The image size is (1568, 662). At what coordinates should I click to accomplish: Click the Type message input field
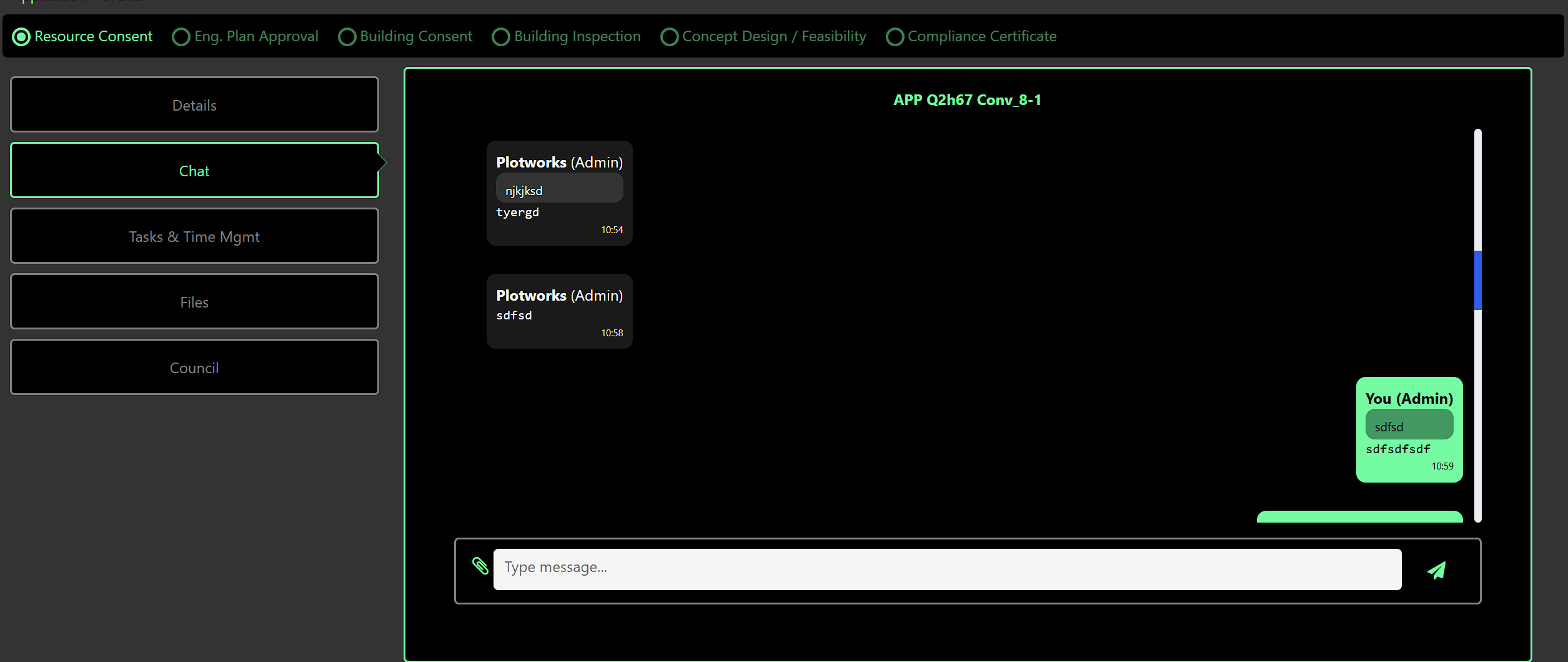coord(946,569)
